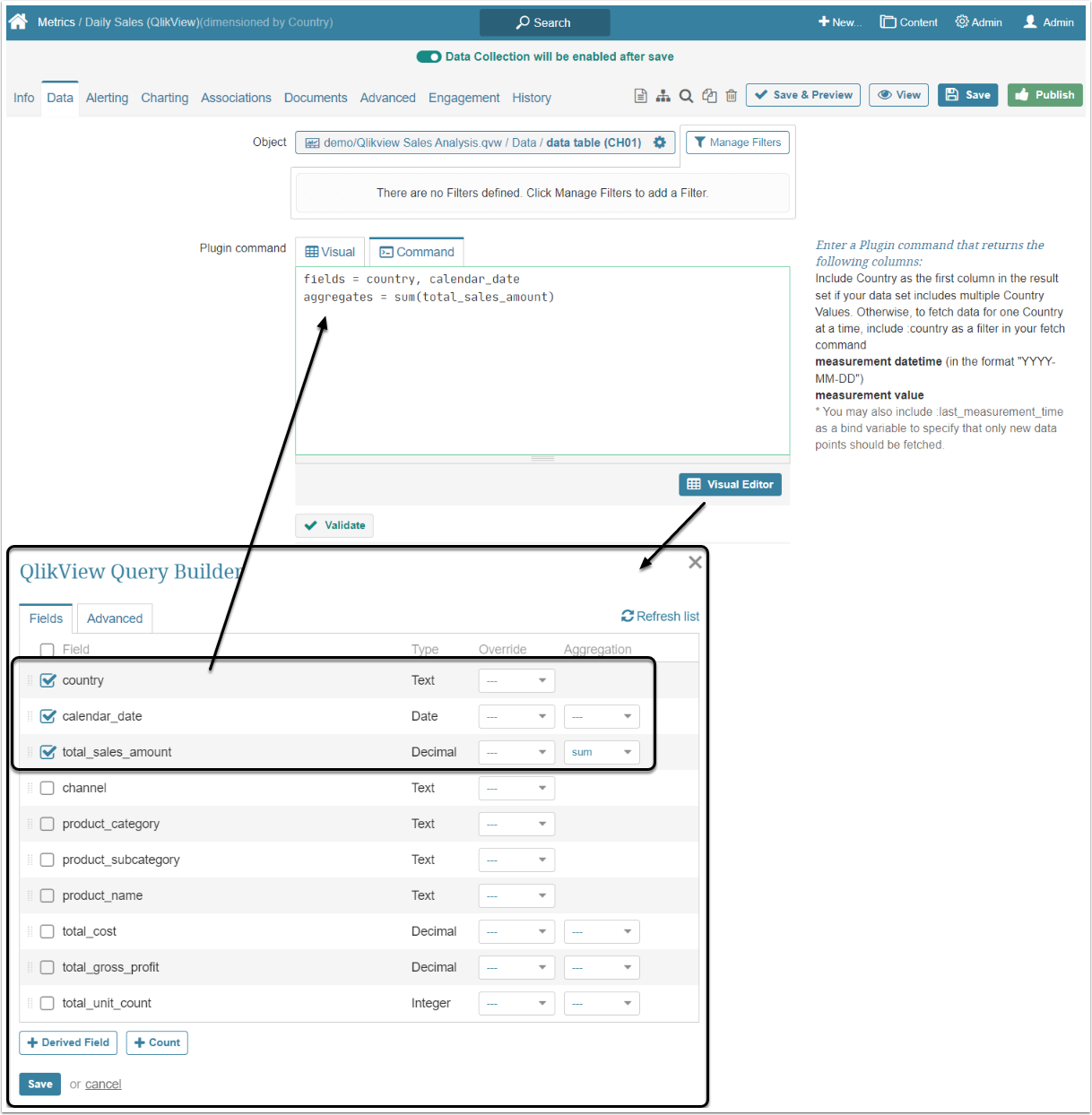Screen dimensions: 1092x1115
Task: Uncheck the country field checkbox
Action: click(x=48, y=680)
